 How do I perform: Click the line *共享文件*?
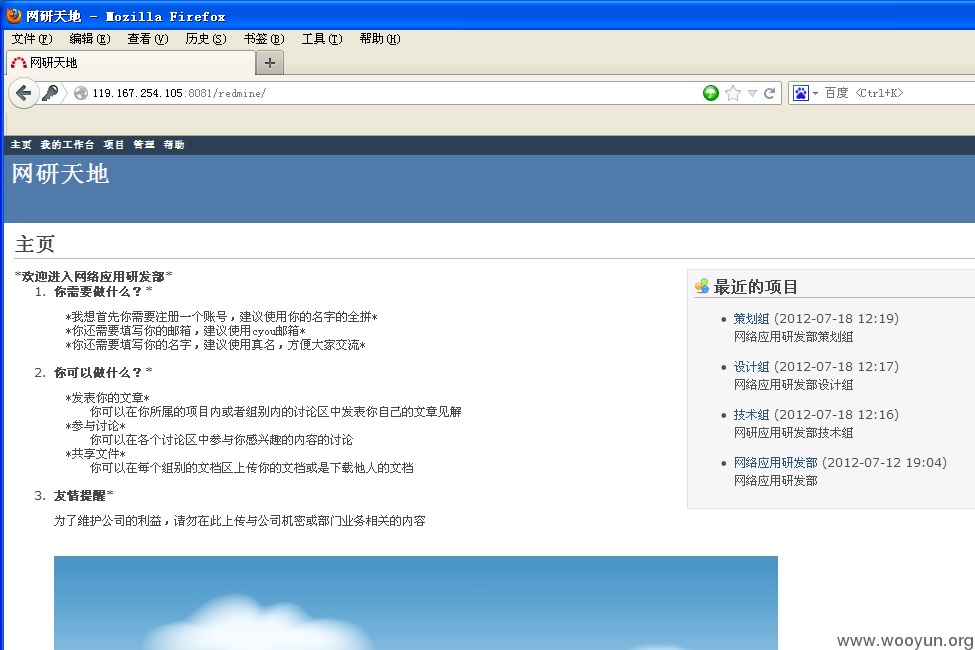pyautogui.click(x=95, y=453)
